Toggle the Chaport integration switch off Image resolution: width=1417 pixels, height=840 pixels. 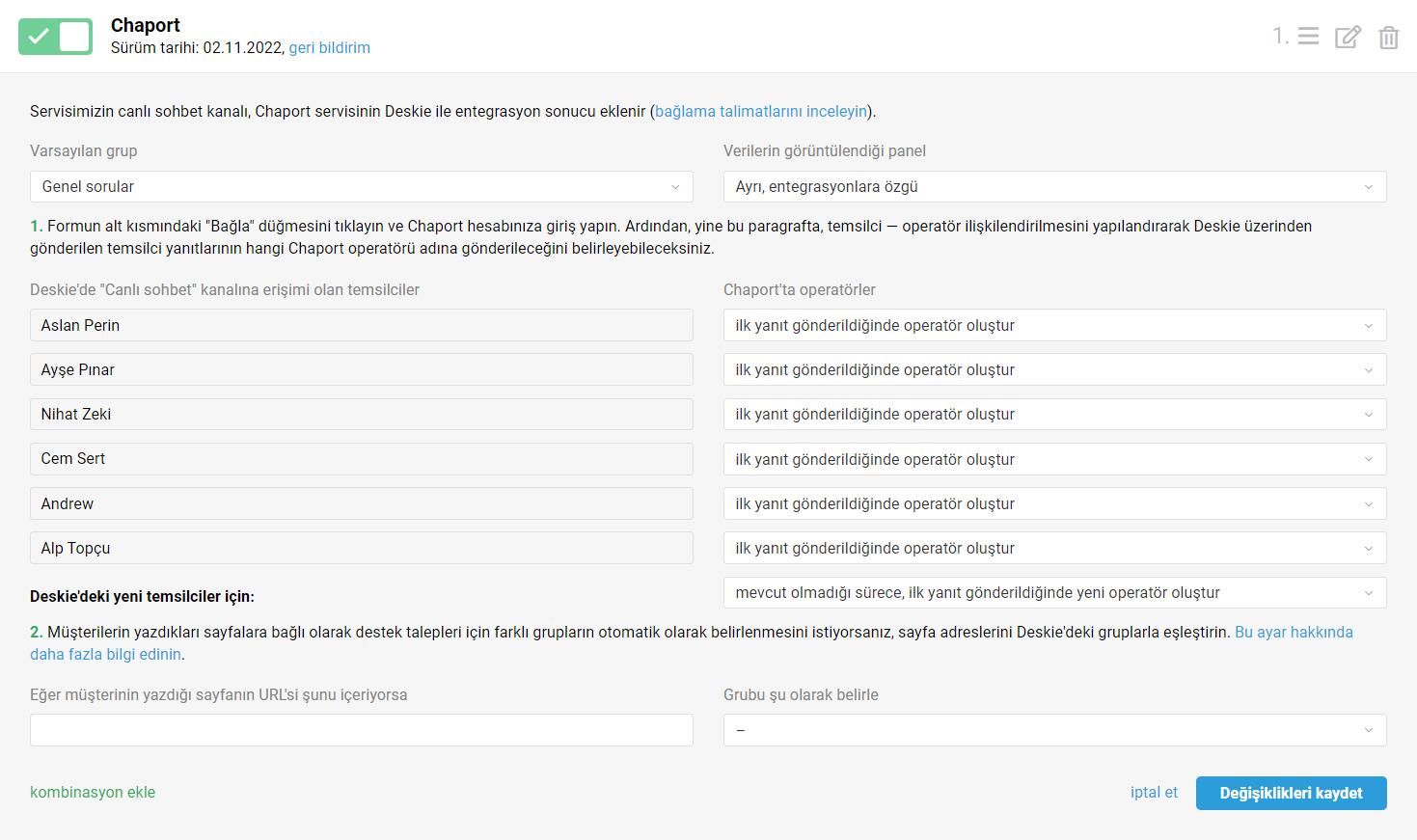[55, 37]
